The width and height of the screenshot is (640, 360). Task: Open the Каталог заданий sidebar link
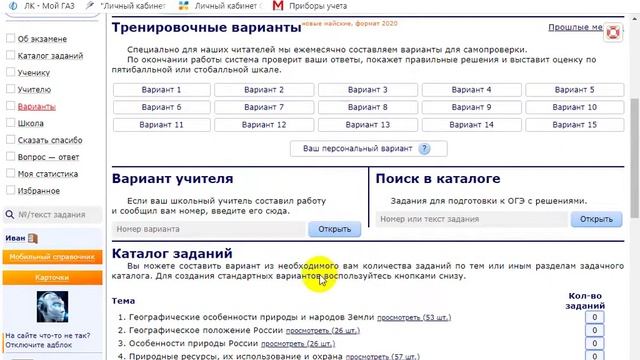[50, 56]
